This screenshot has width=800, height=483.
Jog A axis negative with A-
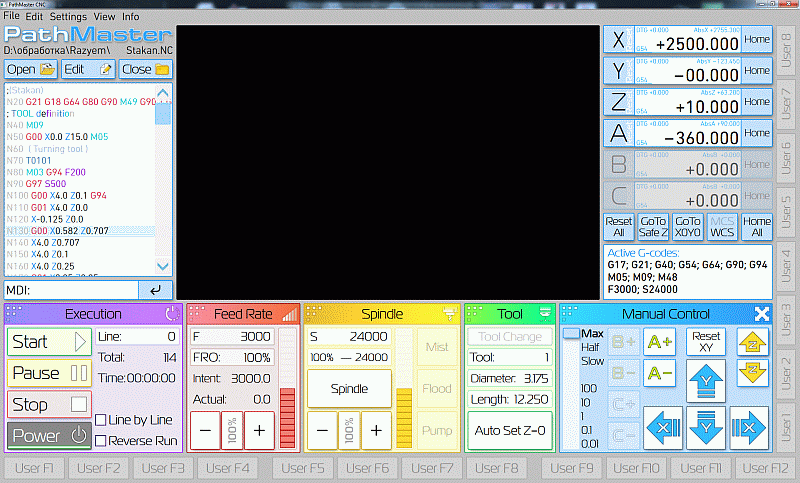tap(660, 373)
